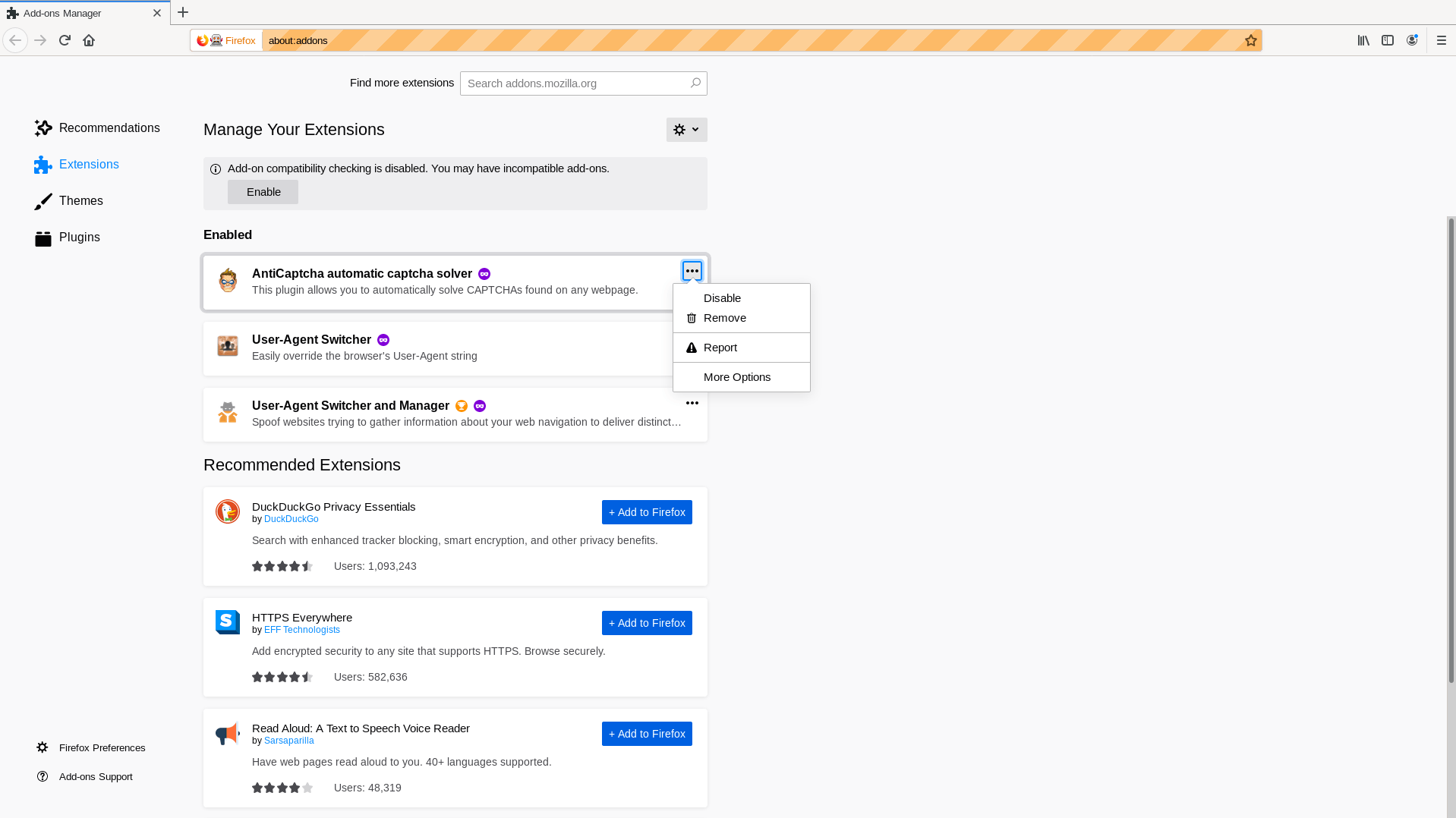Viewport: 1456px width, 818px height.
Task: Choose Report in the extension menu
Action: (741, 348)
